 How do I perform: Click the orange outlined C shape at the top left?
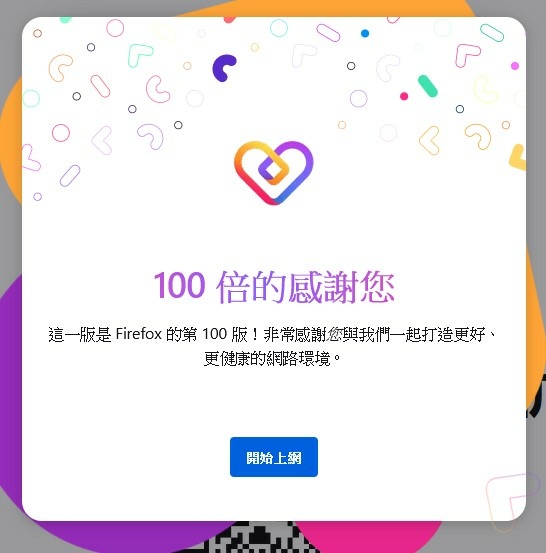click(60, 68)
